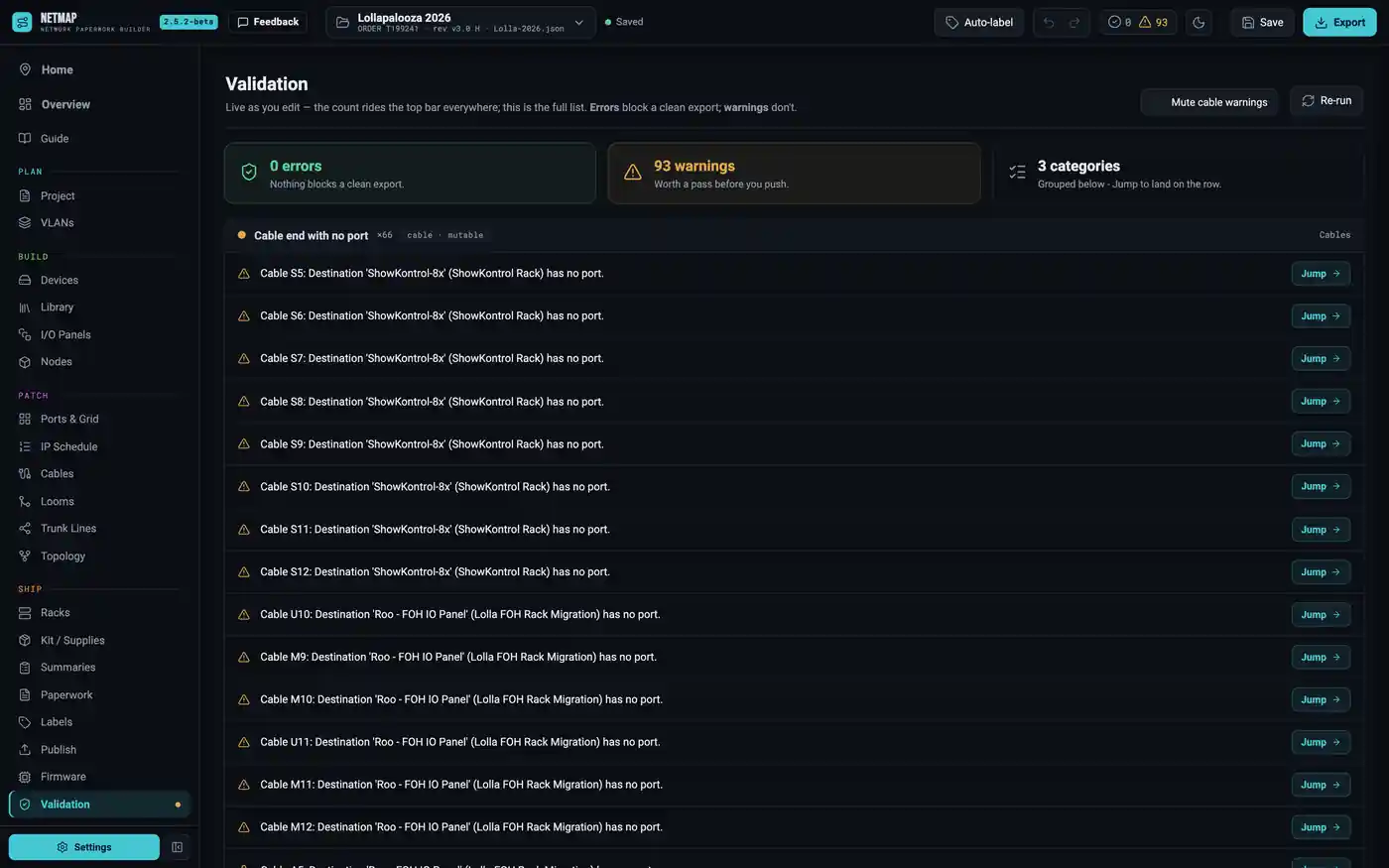
Task: Expand the Lollapalooza 2026 project selector
Action: point(460,22)
